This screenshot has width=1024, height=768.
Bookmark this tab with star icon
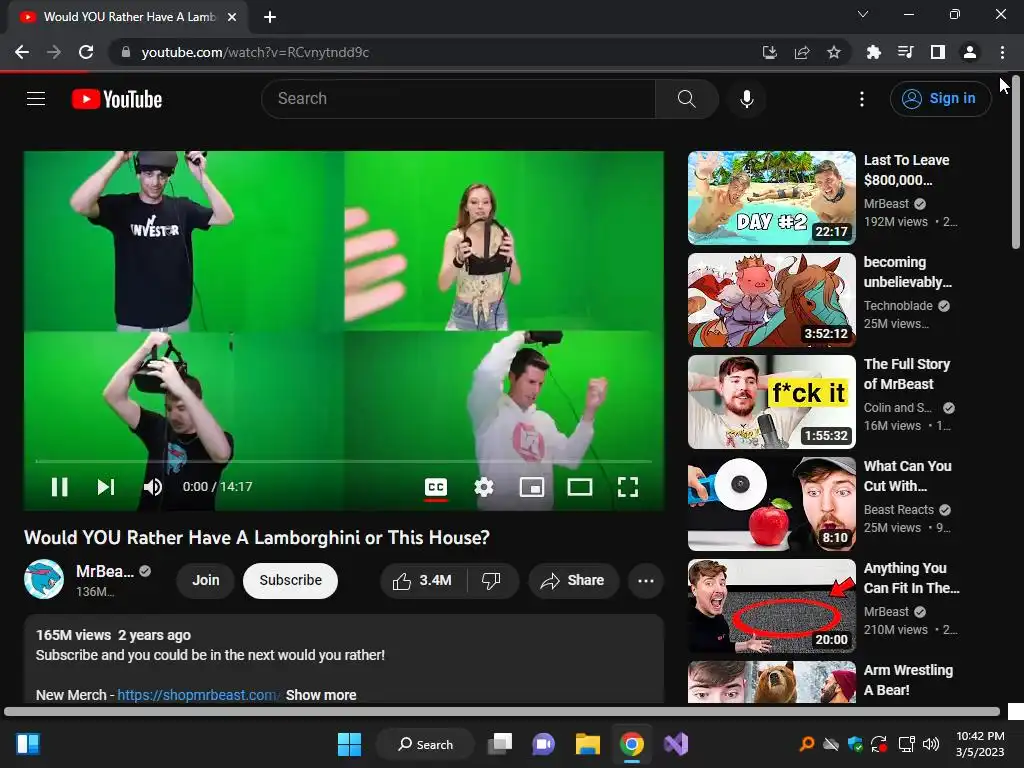834,52
